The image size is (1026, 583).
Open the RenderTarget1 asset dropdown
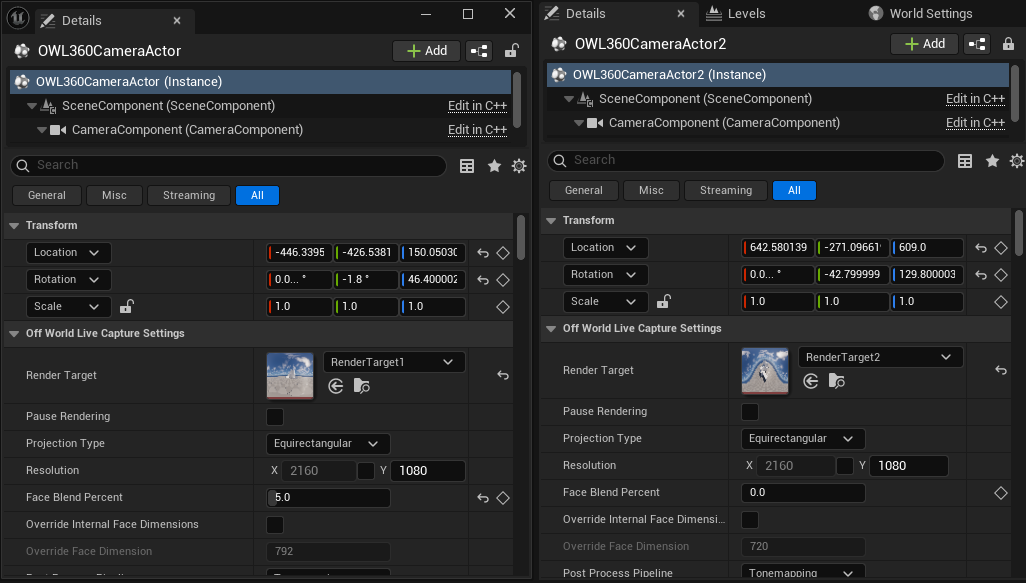pos(394,362)
